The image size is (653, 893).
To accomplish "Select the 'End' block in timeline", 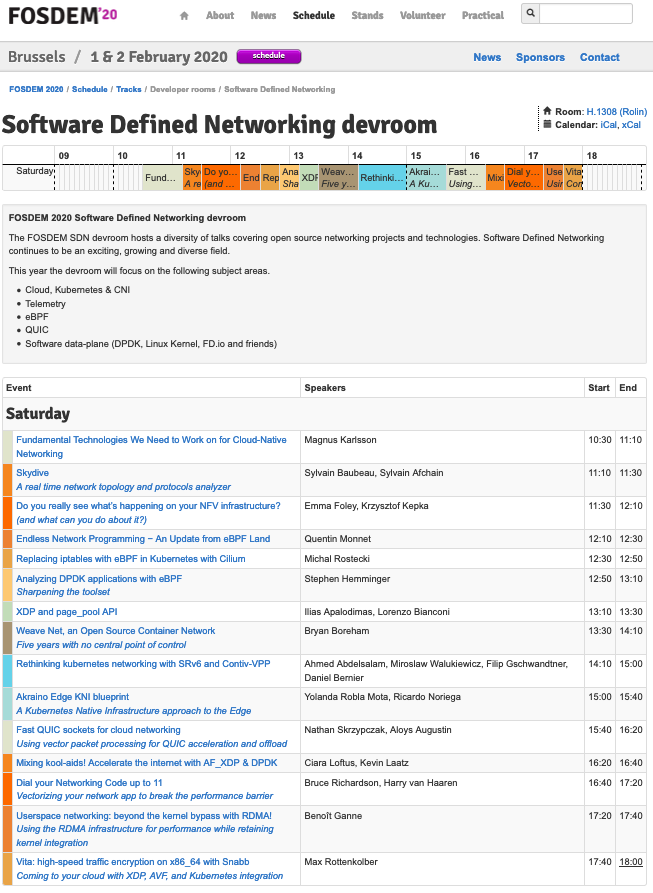I will click(250, 178).
